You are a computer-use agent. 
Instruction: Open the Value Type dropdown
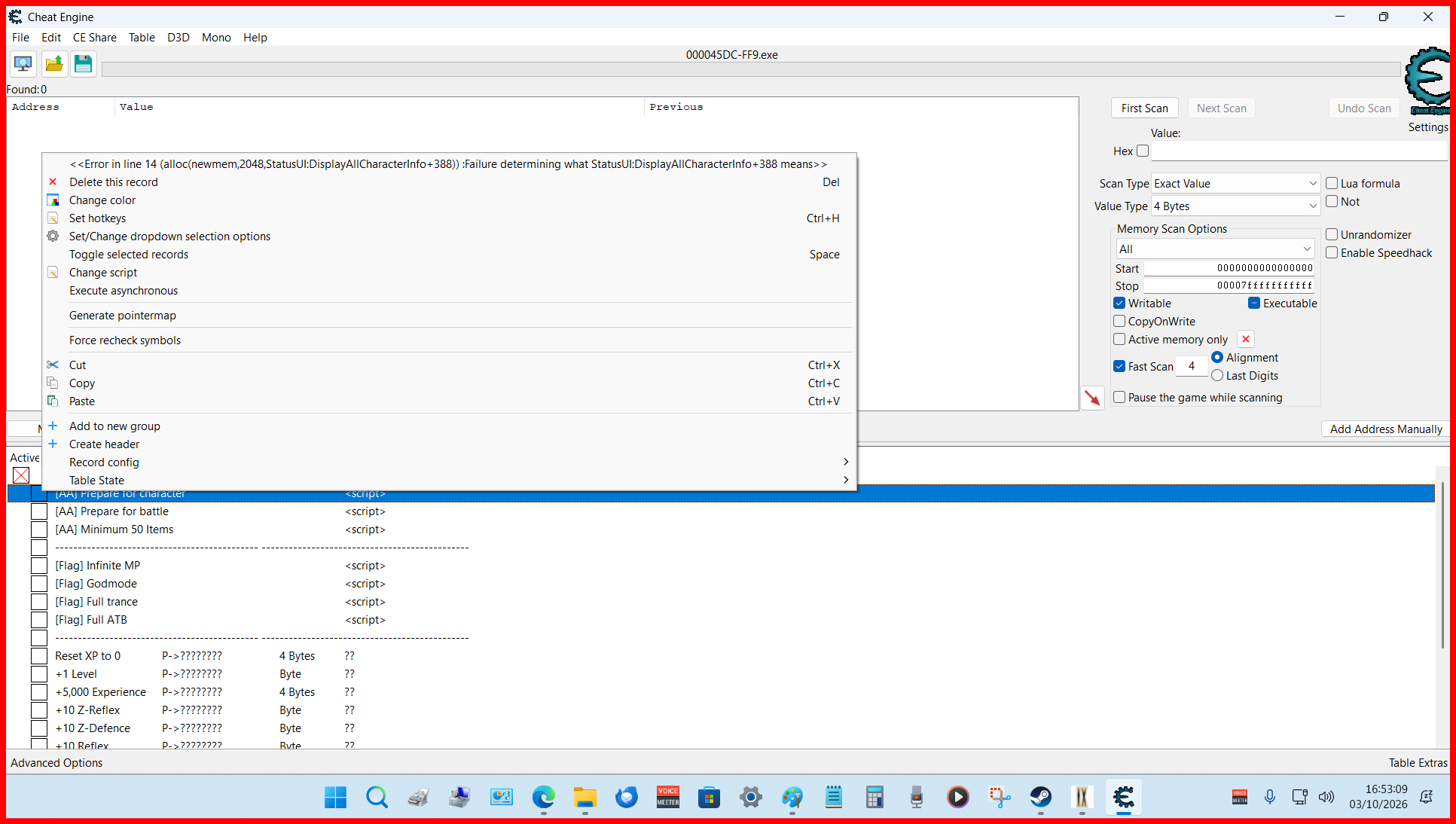1235,206
